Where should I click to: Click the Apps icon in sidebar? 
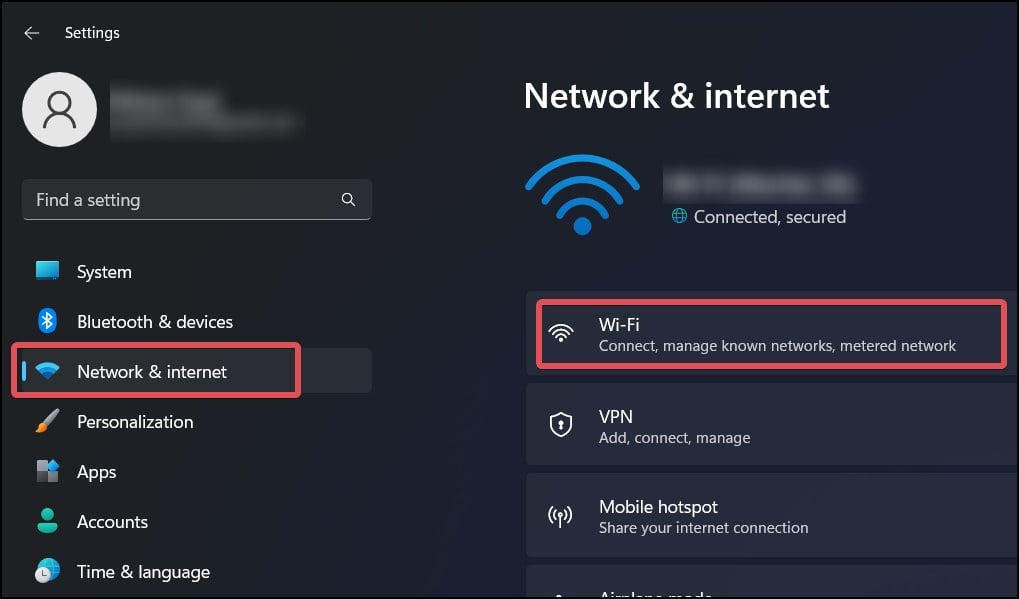[47, 472]
